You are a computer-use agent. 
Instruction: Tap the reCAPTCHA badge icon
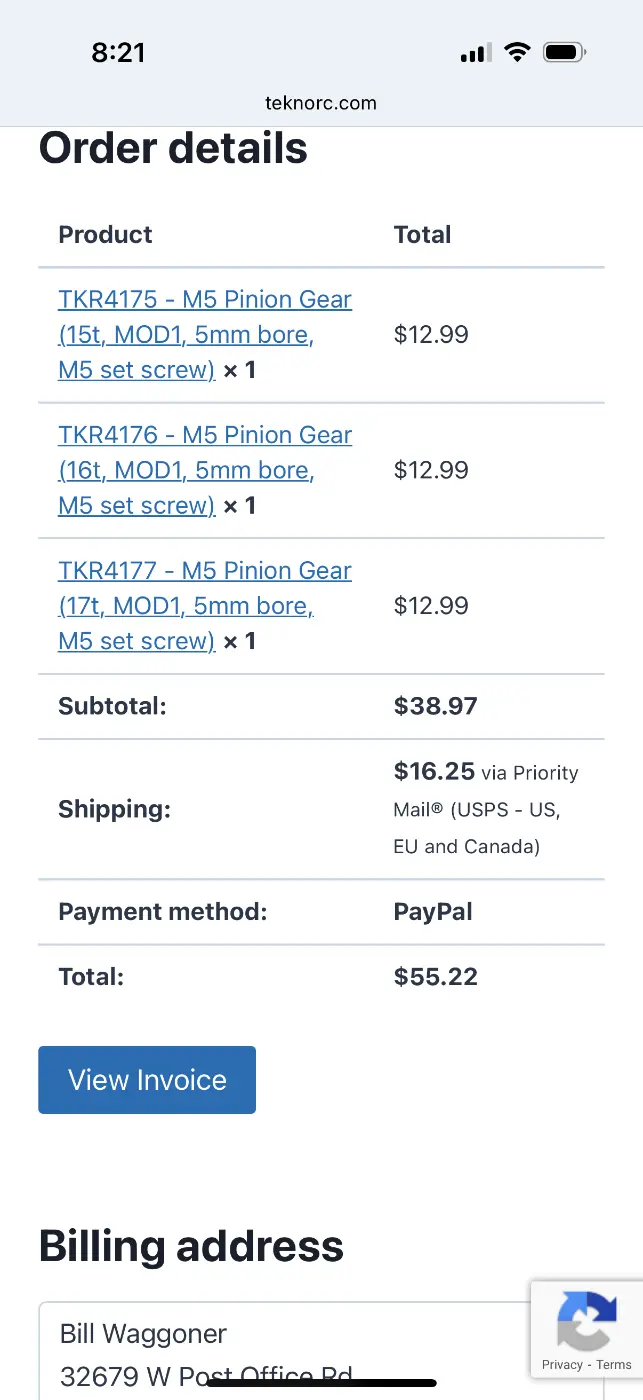[x=586, y=1320]
